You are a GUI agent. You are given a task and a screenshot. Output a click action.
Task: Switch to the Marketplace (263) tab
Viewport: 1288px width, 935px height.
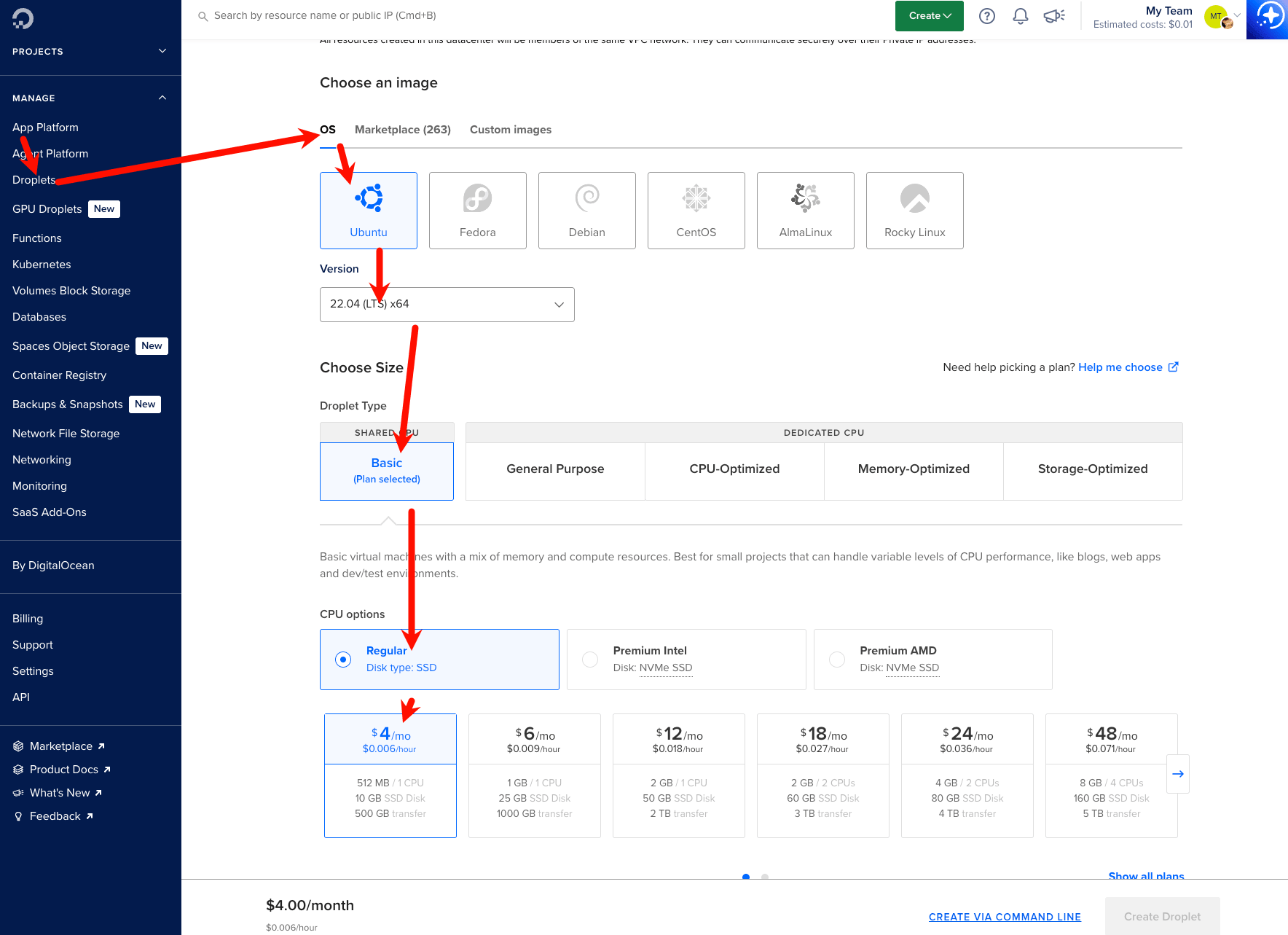point(403,130)
